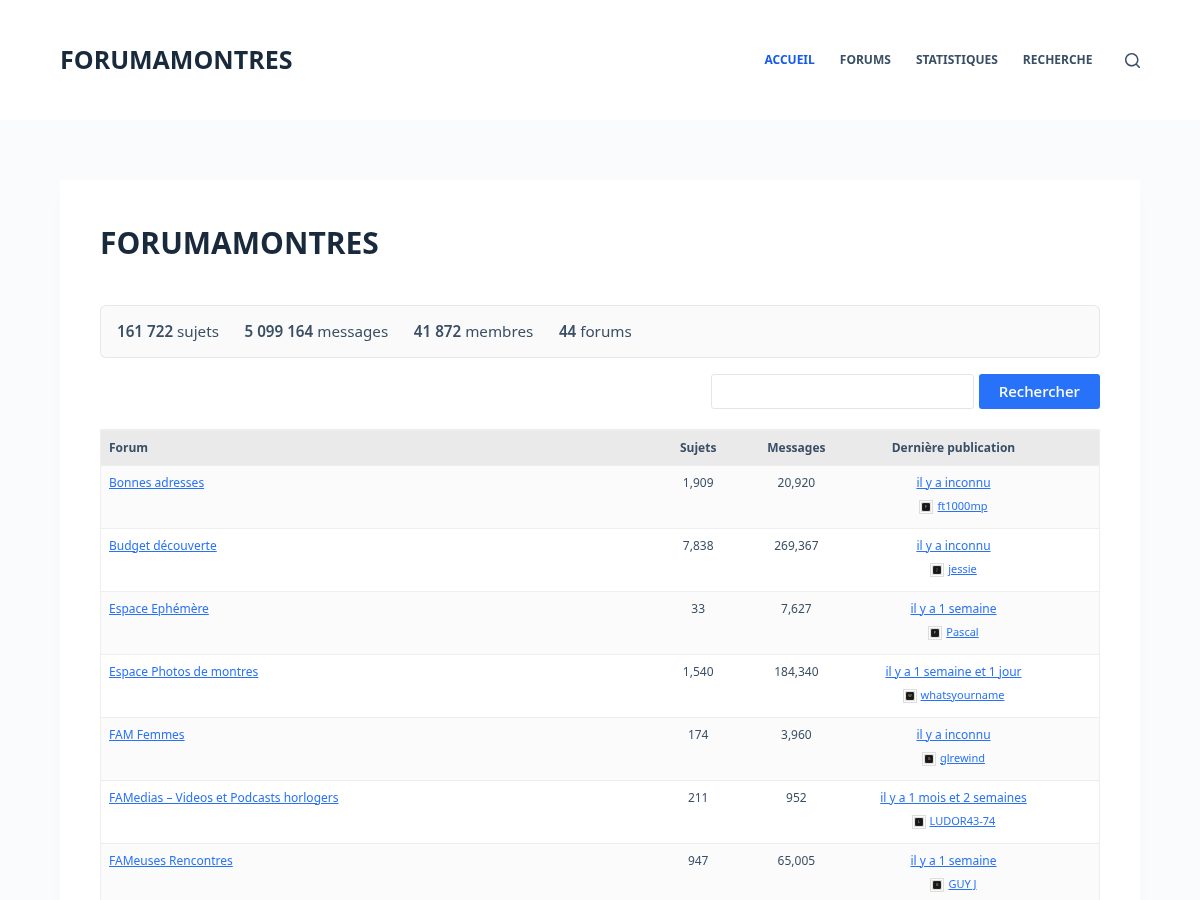The image size is (1200, 900).
Task: Open FAM Femmes last post 'il y a inconnu'
Action: click(953, 734)
